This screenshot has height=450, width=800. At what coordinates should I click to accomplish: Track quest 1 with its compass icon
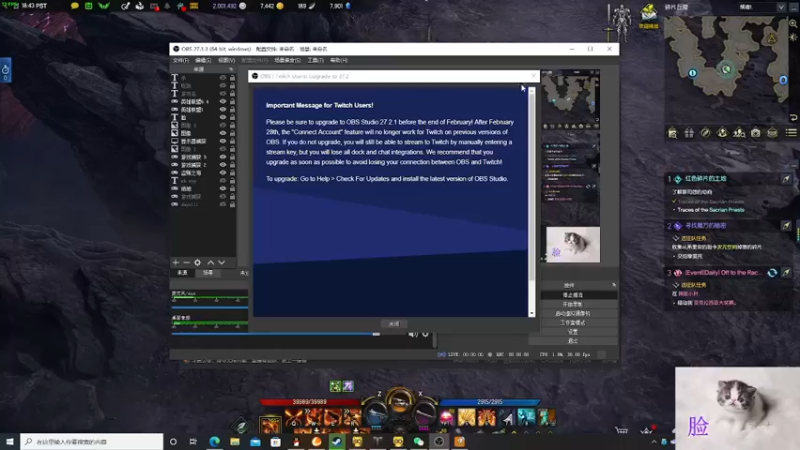(786, 179)
